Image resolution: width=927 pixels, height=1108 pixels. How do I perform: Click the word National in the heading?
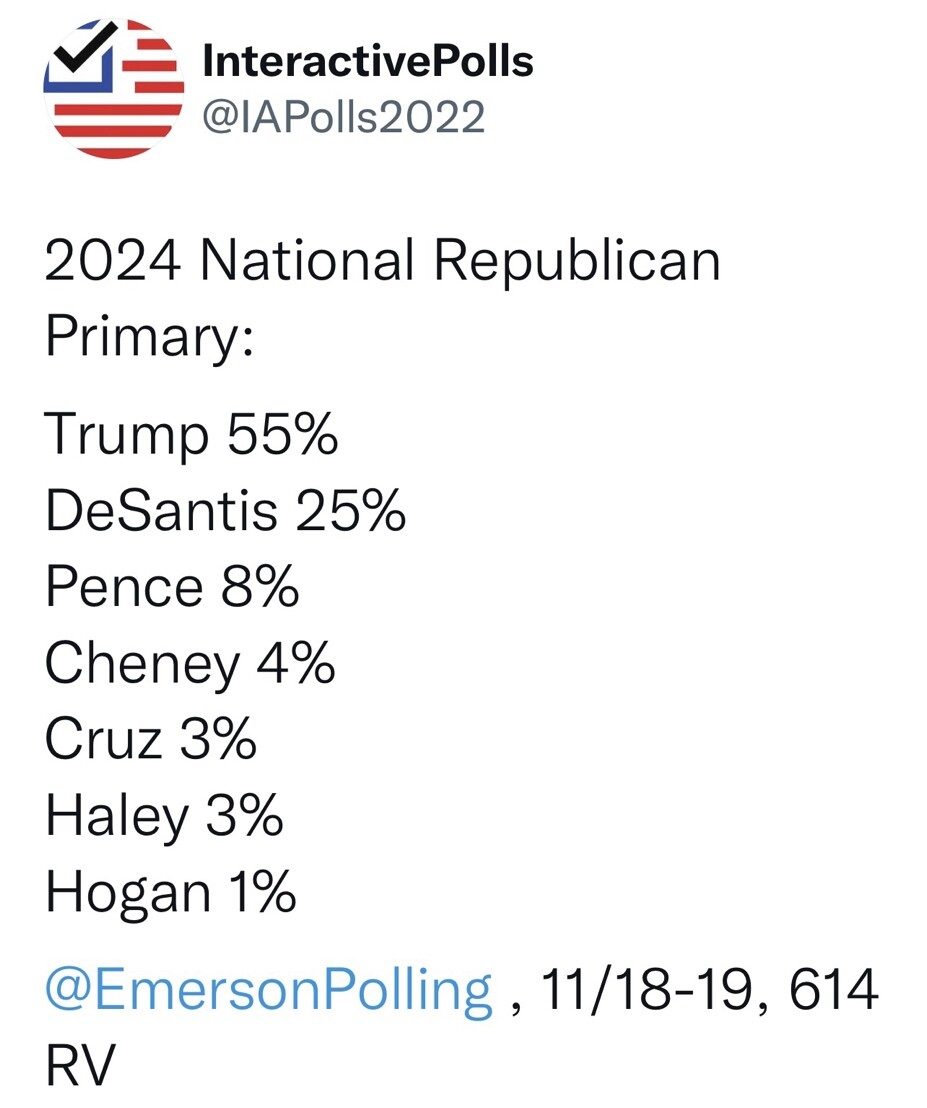(x=307, y=260)
